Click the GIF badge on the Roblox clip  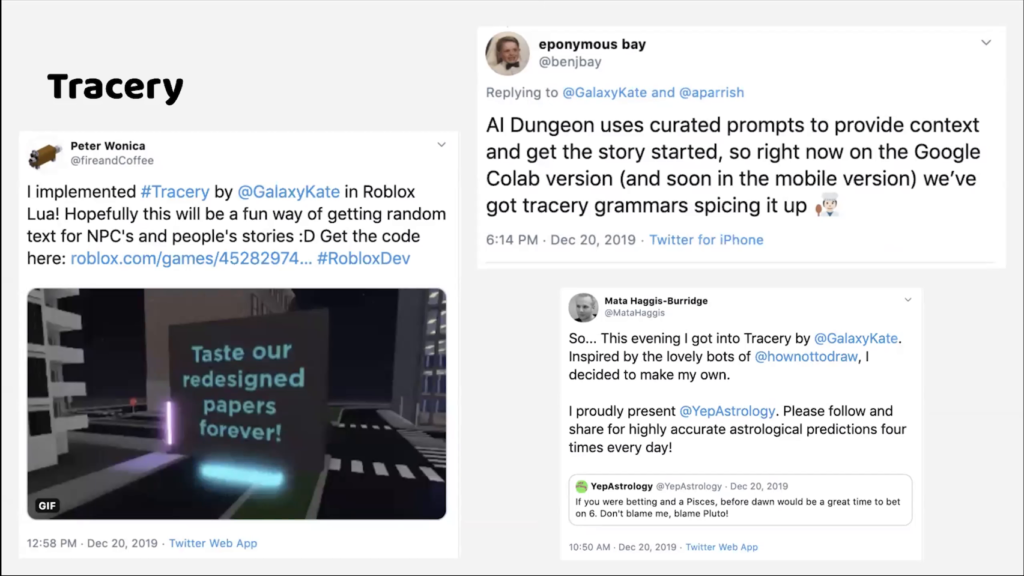click(47, 505)
